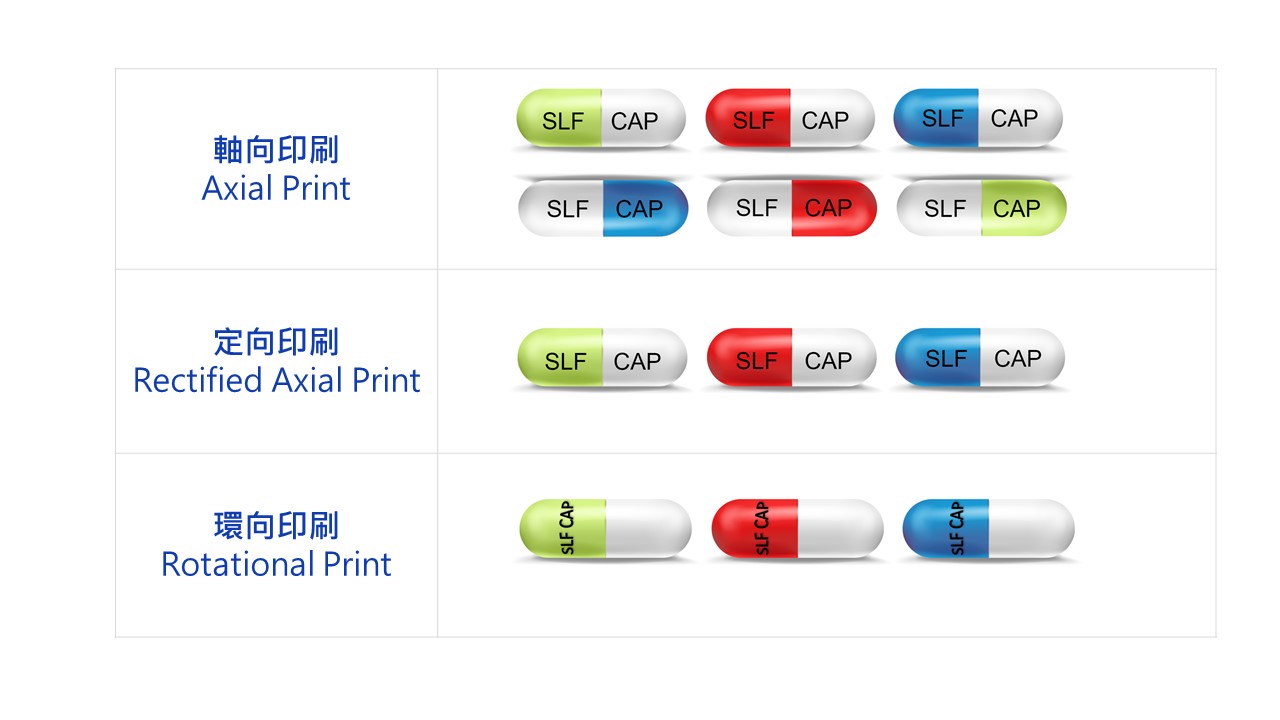Select the green rotational print capsule
This screenshot has height=720, width=1280.
(605, 529)
